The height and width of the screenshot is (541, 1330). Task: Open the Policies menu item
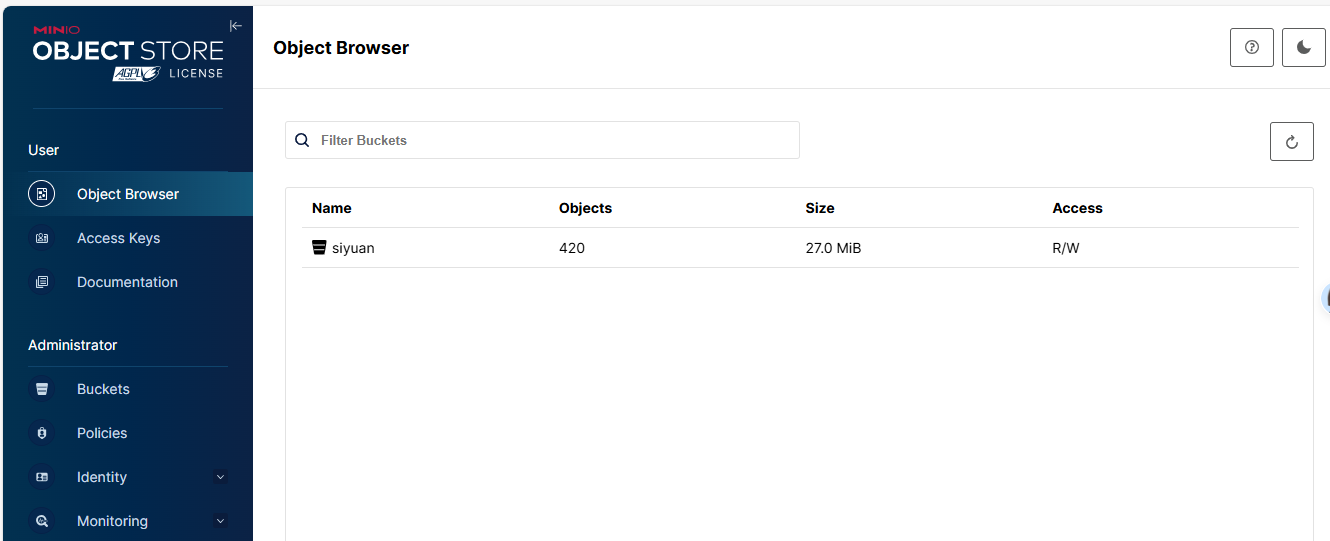102,433
